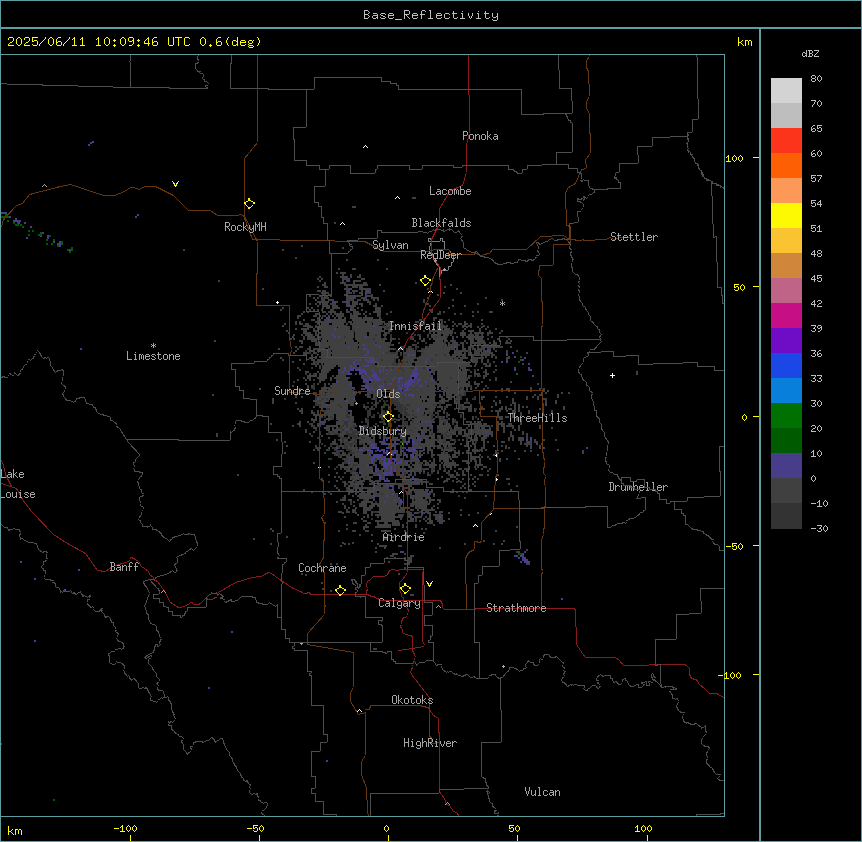
Task: Click the Innisfail city label
Action: [415, 326]
